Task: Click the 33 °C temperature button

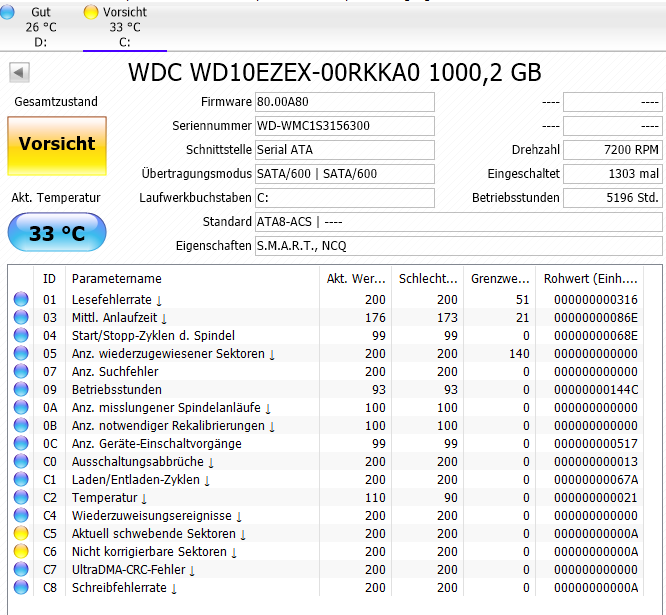Action: click(x=57, y=233)
